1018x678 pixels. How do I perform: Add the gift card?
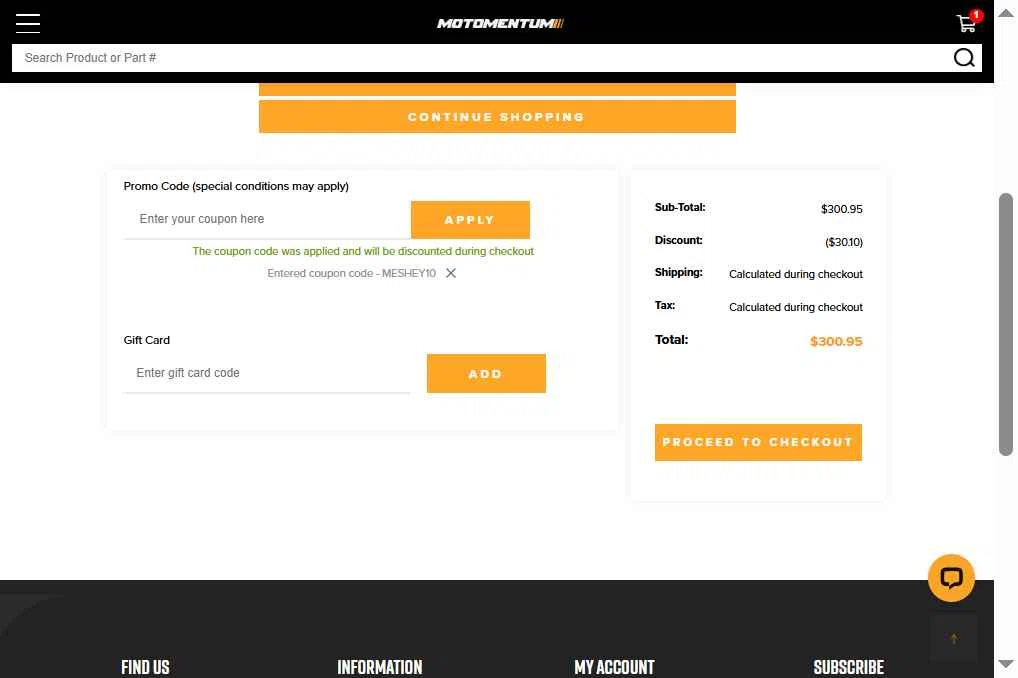pos(486,373)
